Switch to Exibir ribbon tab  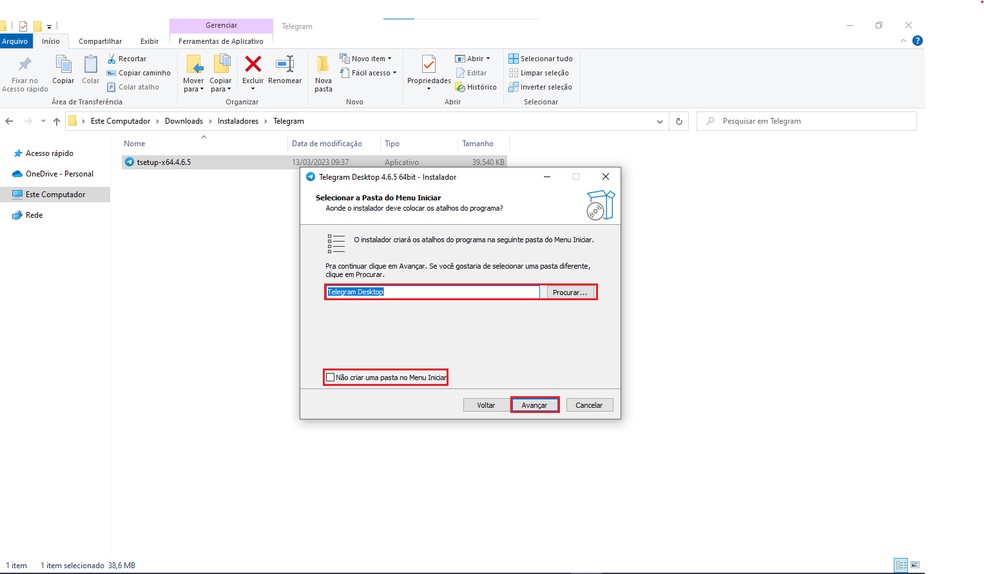pyautogui.click(x=149, y=41)
